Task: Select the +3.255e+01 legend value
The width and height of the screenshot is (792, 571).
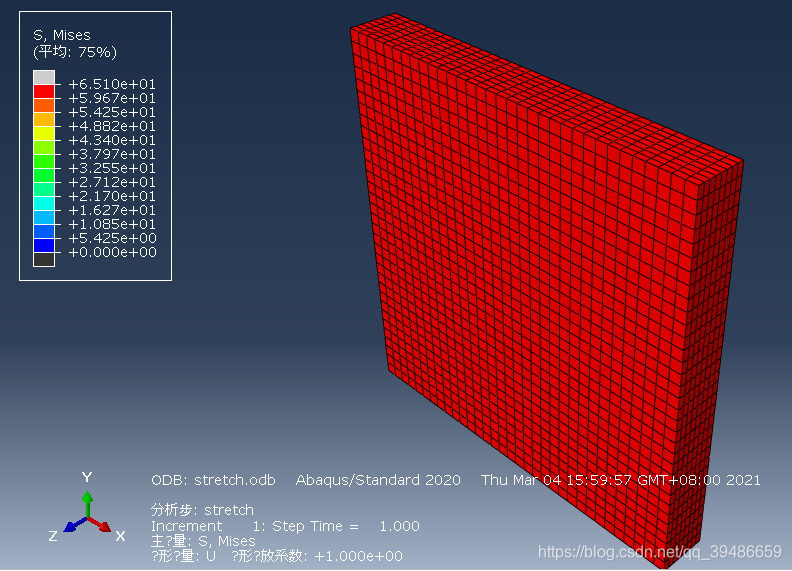Action: coord(111,168)
